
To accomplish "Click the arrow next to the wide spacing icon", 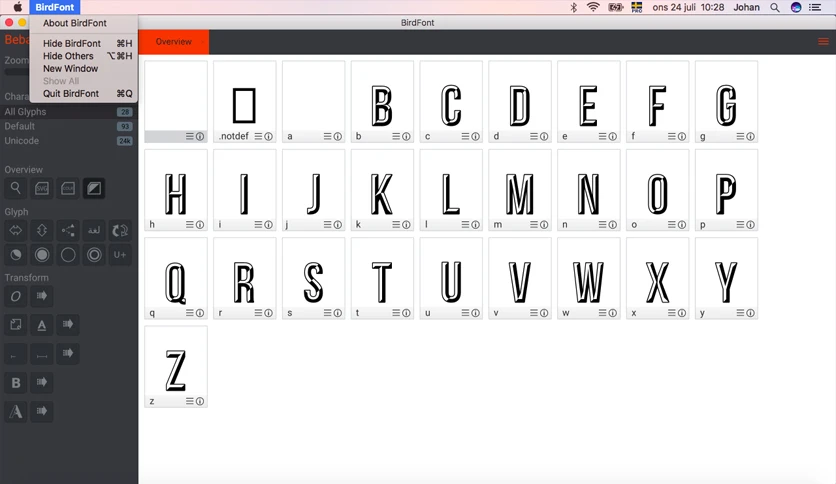I will [x=68, y=353].
